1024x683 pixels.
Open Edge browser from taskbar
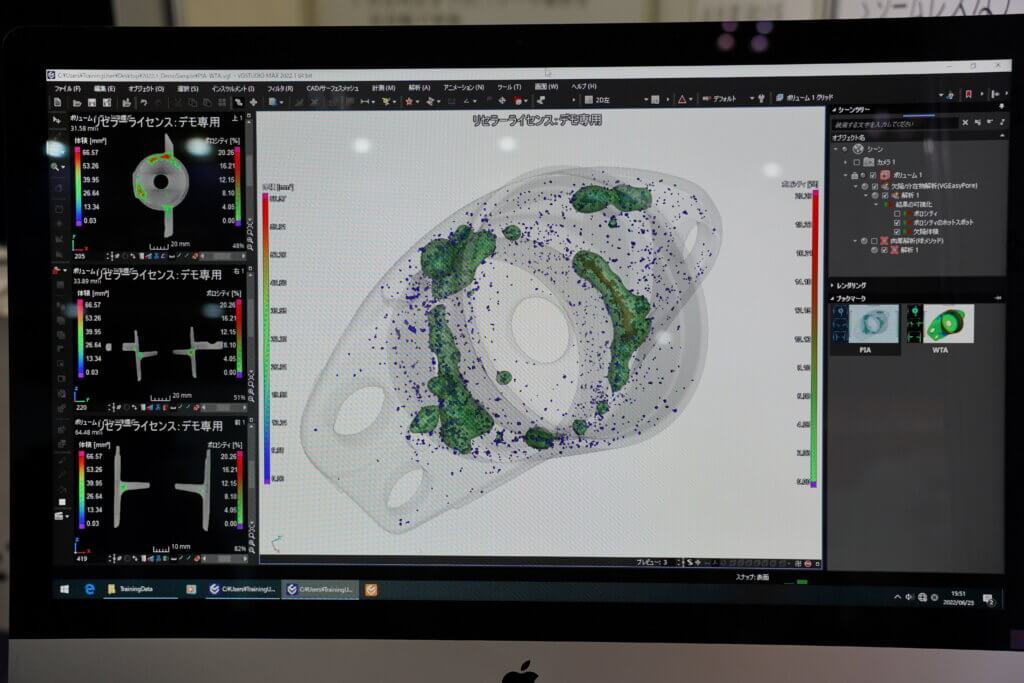pyautogui.click(x=89, y=589)
